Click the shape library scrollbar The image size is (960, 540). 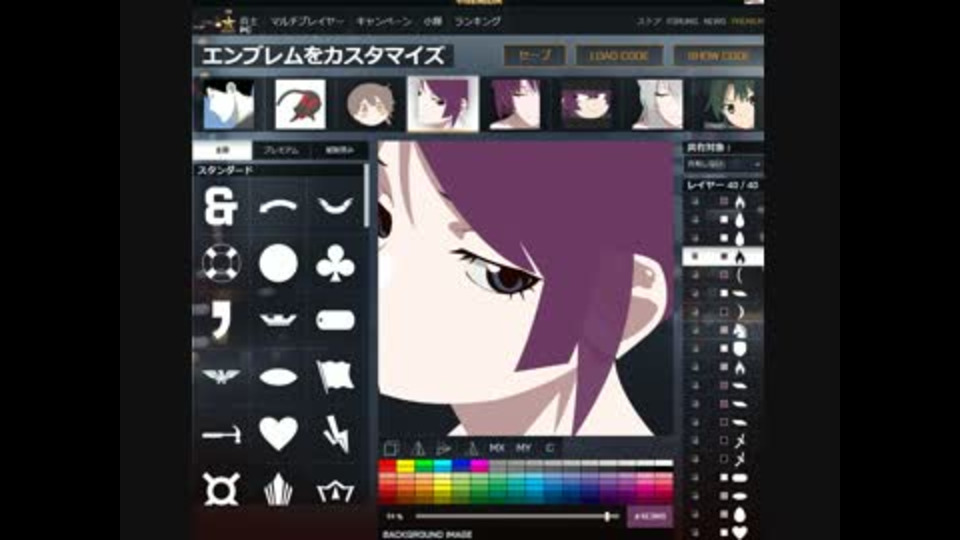click(367, 196)
